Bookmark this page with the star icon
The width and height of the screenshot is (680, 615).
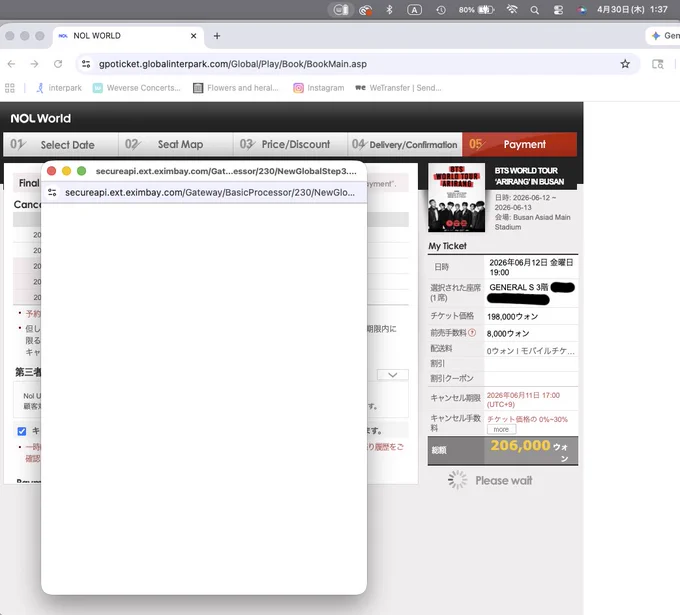click(625, 64)
